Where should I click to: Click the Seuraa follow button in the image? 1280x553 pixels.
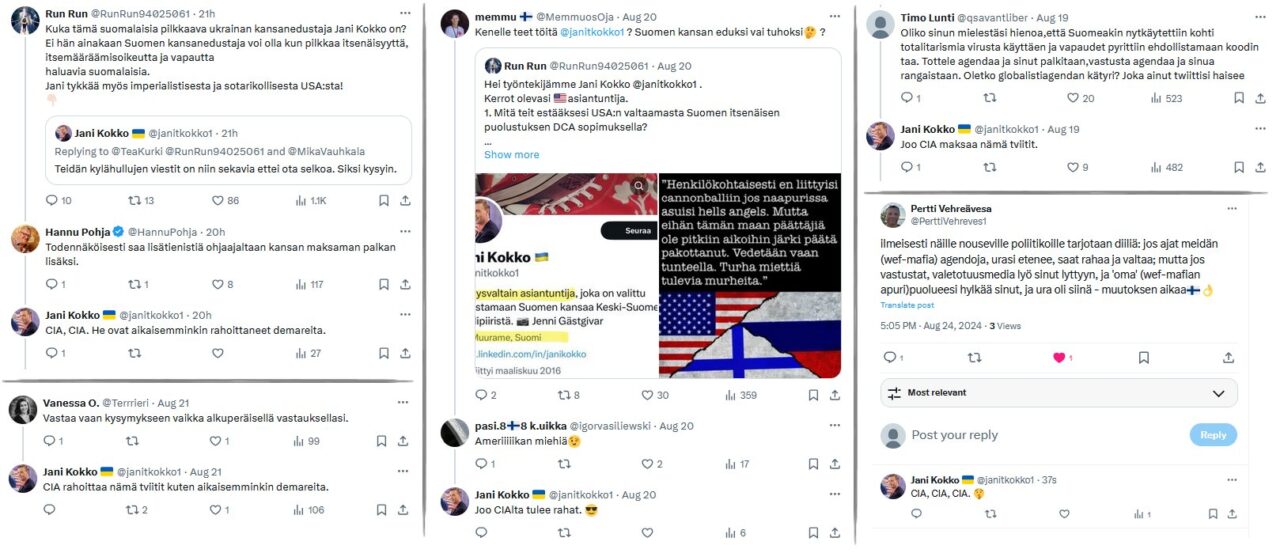625,230
